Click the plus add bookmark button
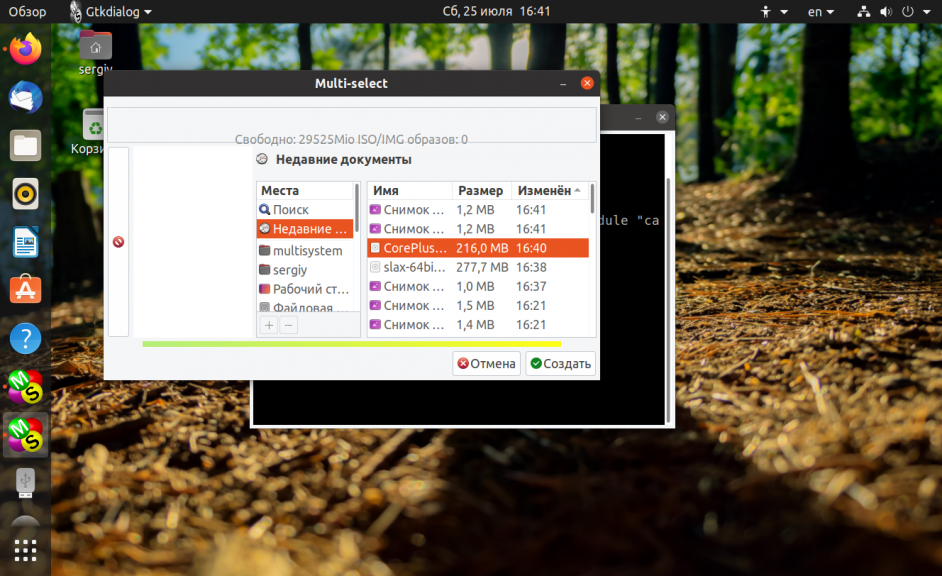The width and height of the screenshot is (942, 576). [269, 325]
